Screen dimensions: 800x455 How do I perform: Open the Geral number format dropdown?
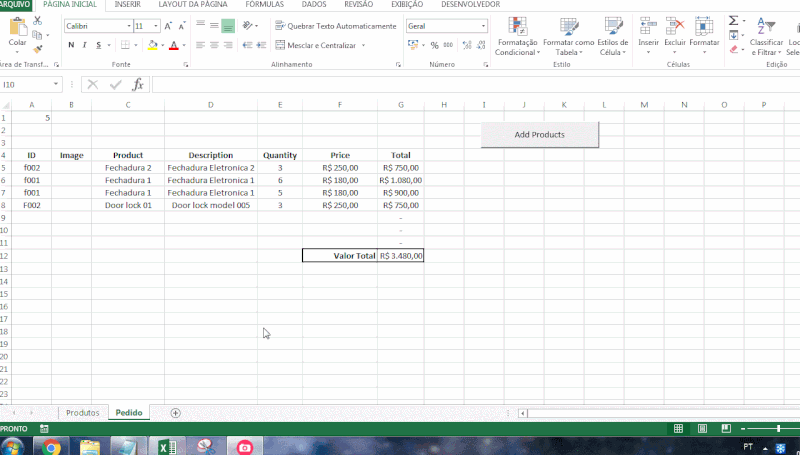tap(484, 26)
